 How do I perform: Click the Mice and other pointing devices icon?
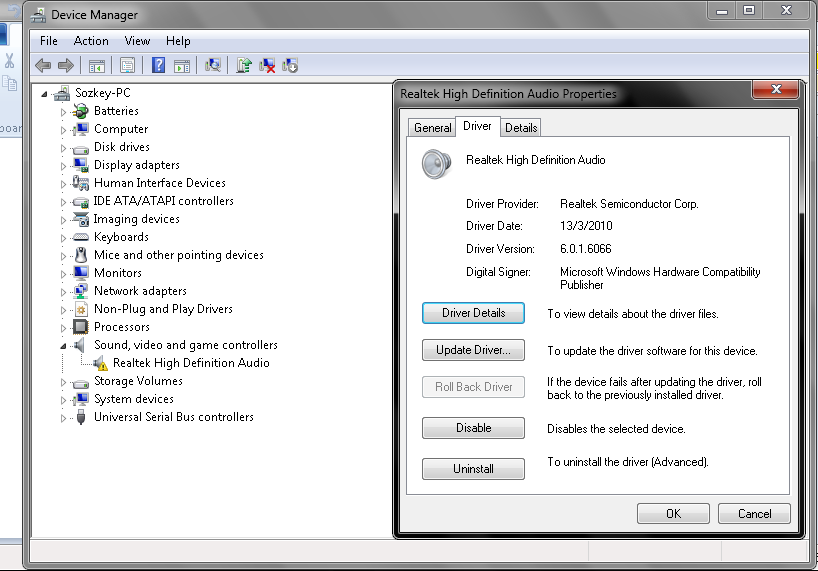point(81,255)
